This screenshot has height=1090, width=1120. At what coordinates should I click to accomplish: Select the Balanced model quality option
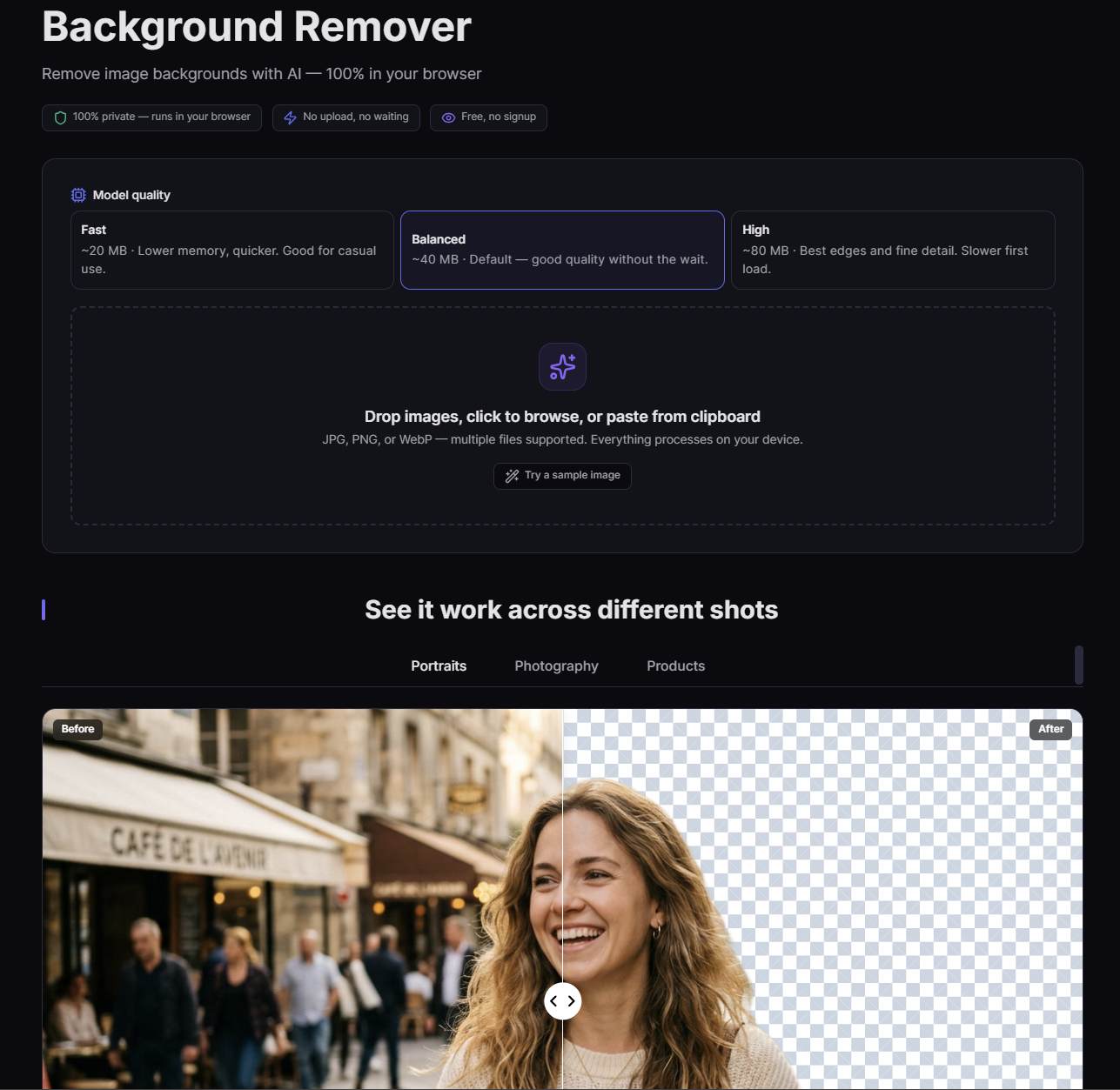562,250
